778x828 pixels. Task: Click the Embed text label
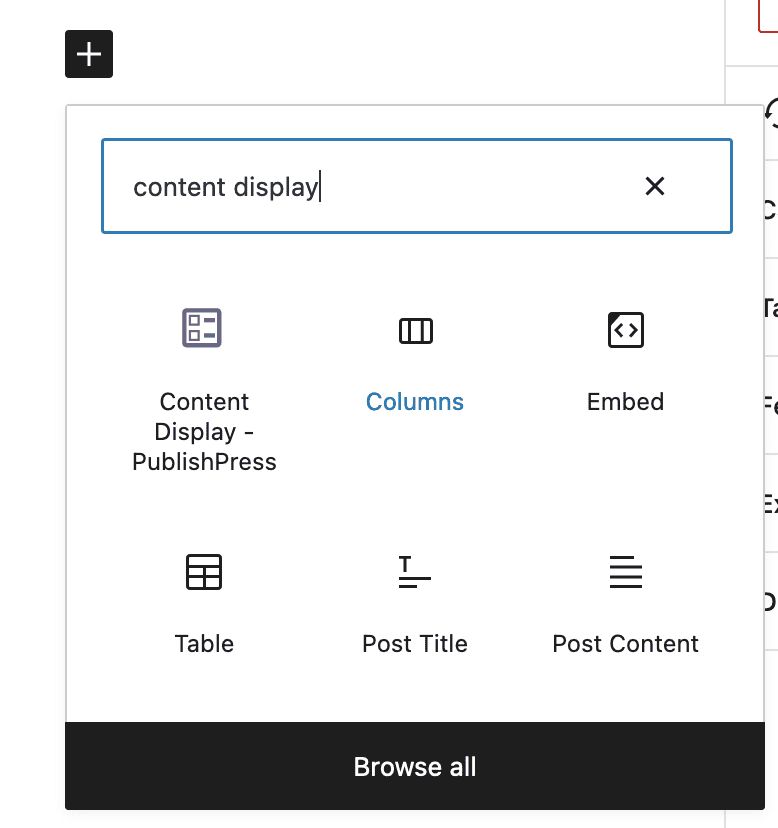pyautogui.click(x=625, y=402)
